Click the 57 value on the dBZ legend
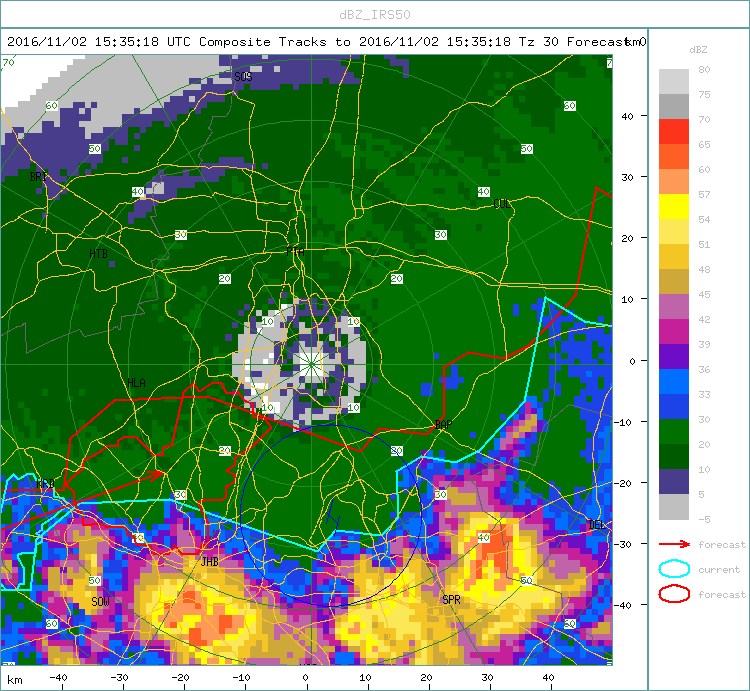 point(704,194)
